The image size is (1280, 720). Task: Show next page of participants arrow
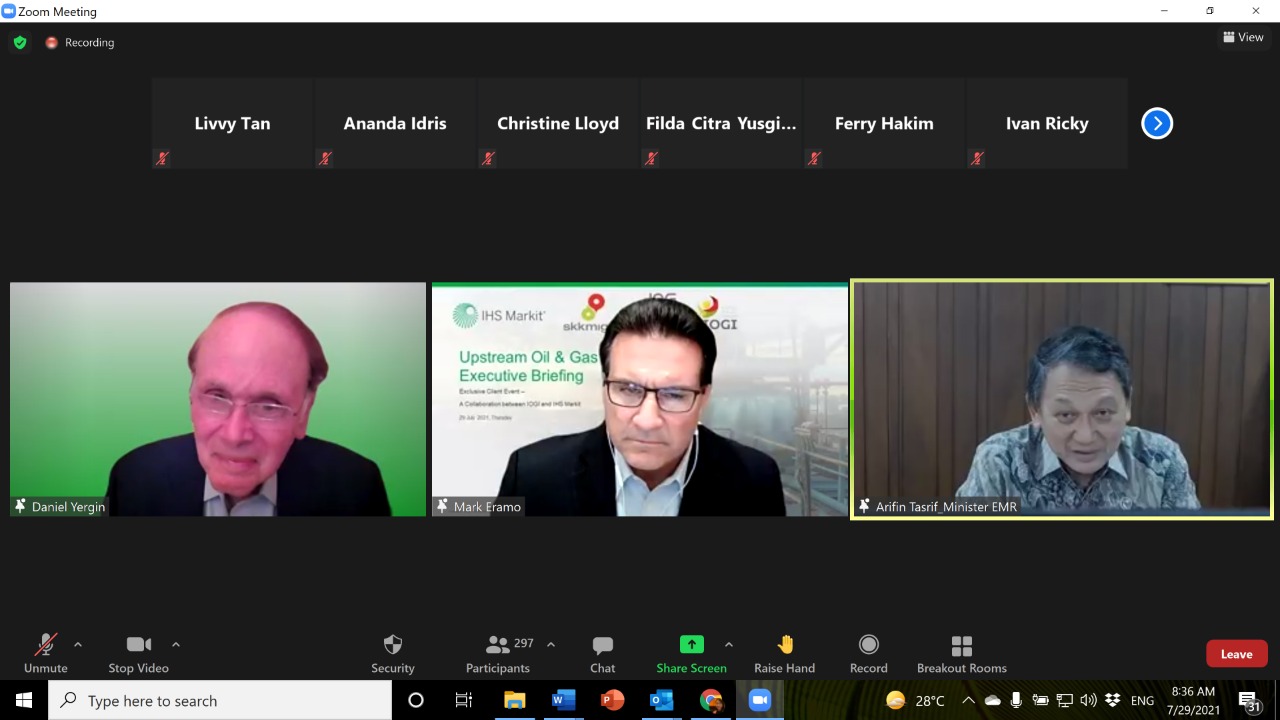coord(1157,123)
